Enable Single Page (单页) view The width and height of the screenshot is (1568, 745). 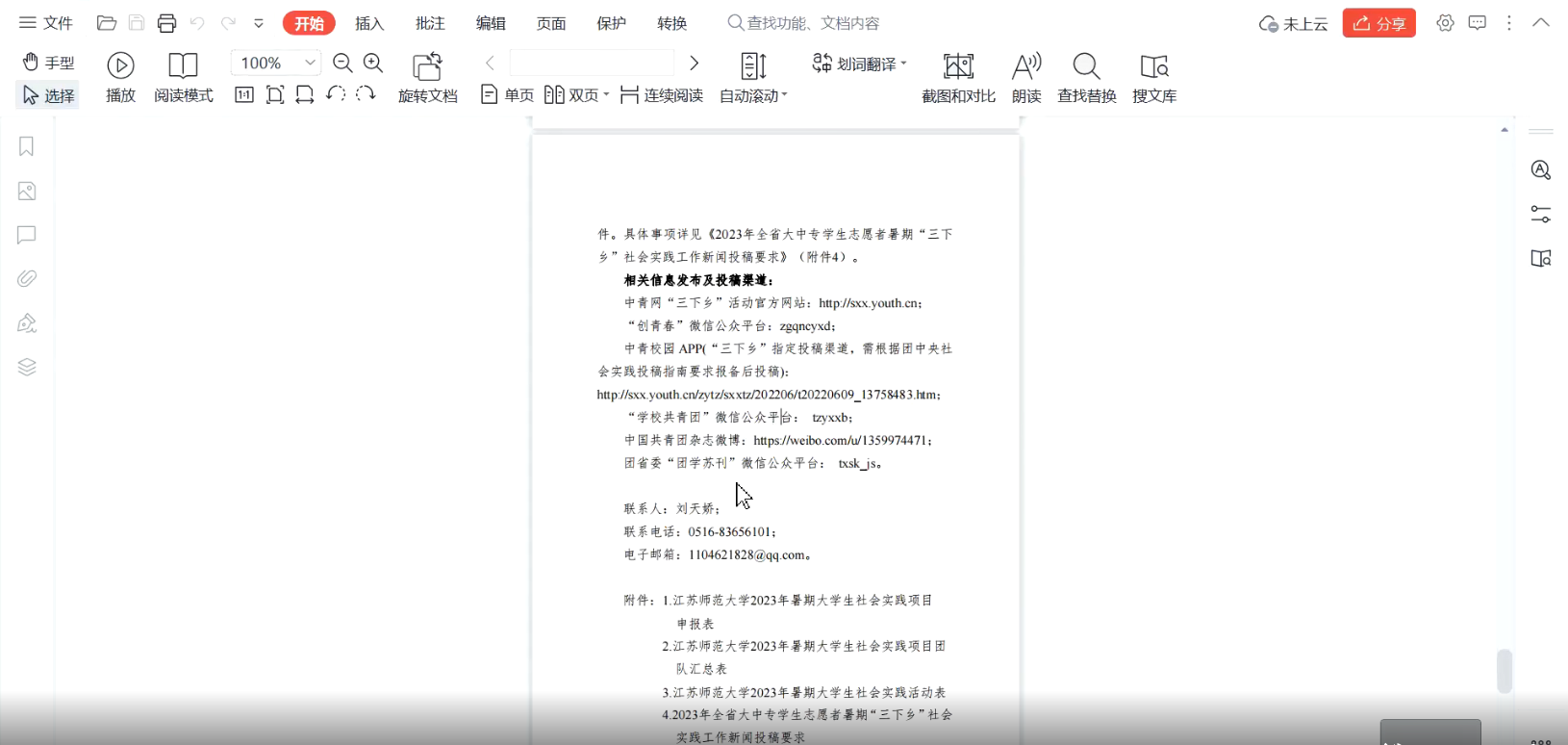507,95
